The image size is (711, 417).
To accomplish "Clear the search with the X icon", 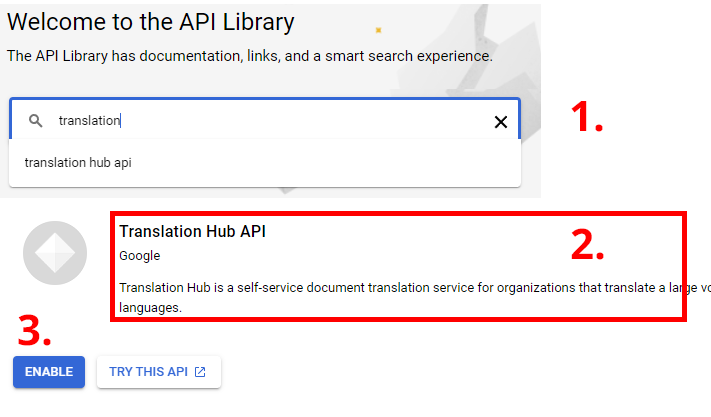I will pyautogui.click(x=501, y=122).
